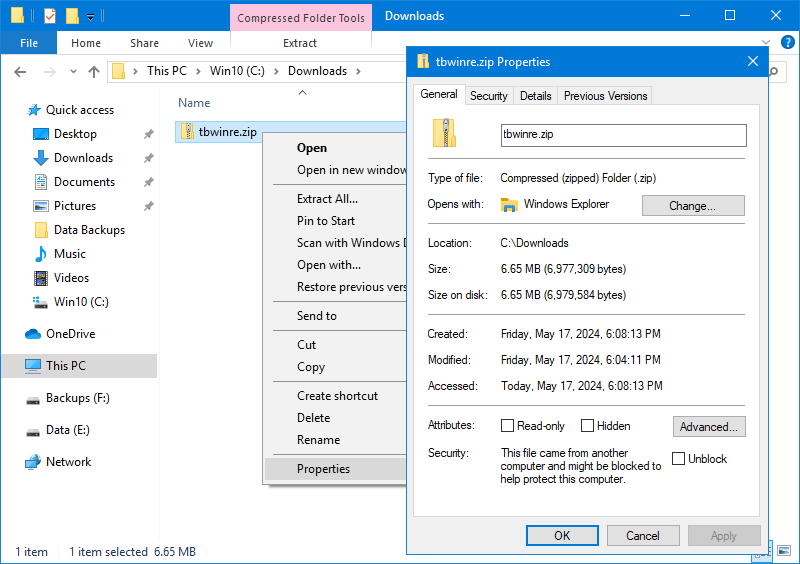This screenshot has width=800, height=564.
Task: Switch to the Share ribbon tab
Action: [x=144, y=43]
